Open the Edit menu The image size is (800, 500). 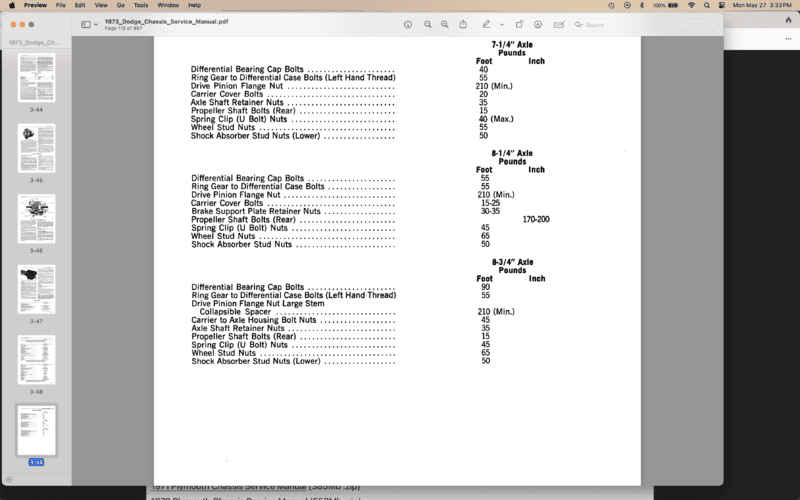tap(80, 5)
